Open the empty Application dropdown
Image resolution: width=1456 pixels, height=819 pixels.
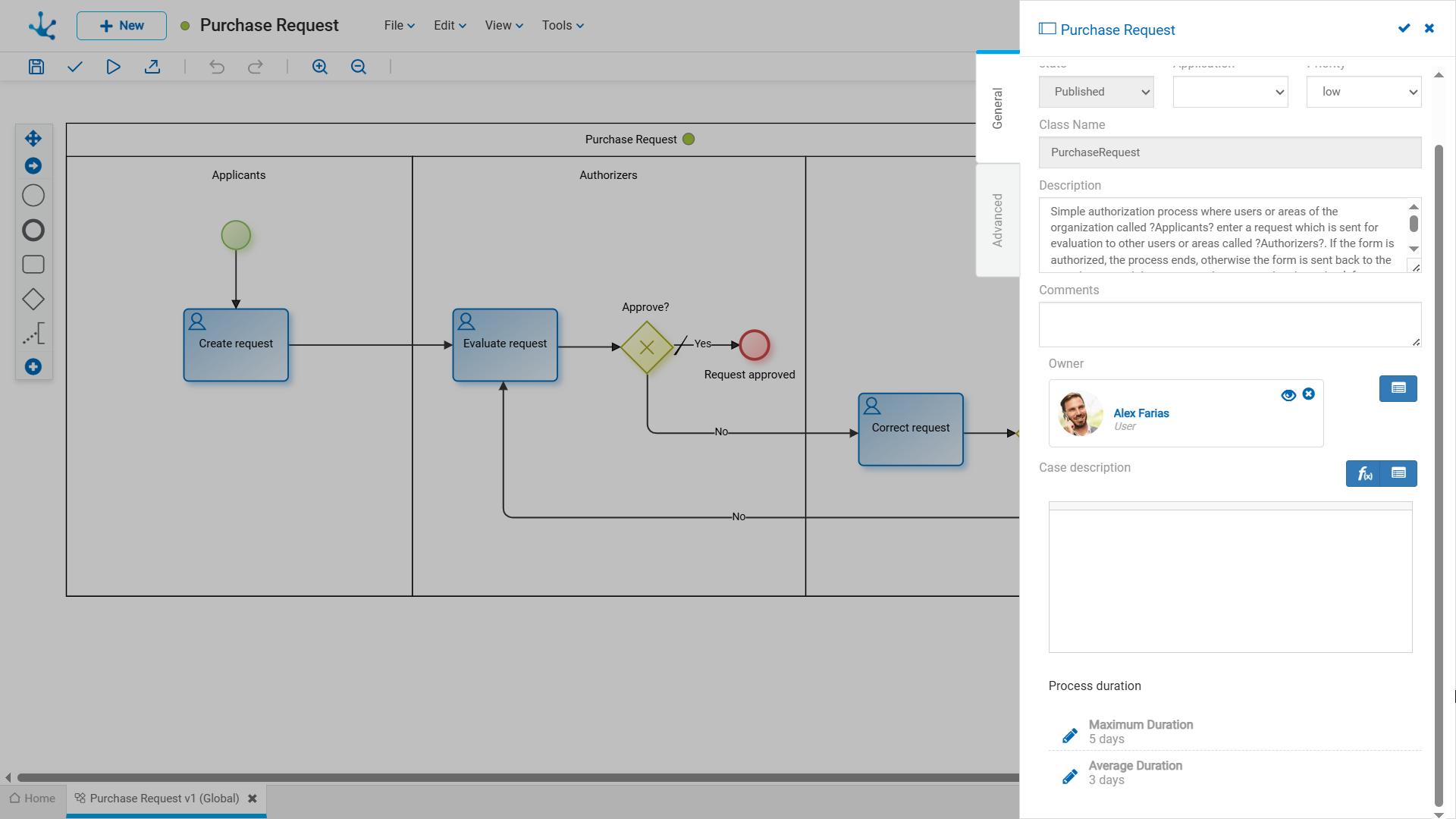coord(1229,92)
